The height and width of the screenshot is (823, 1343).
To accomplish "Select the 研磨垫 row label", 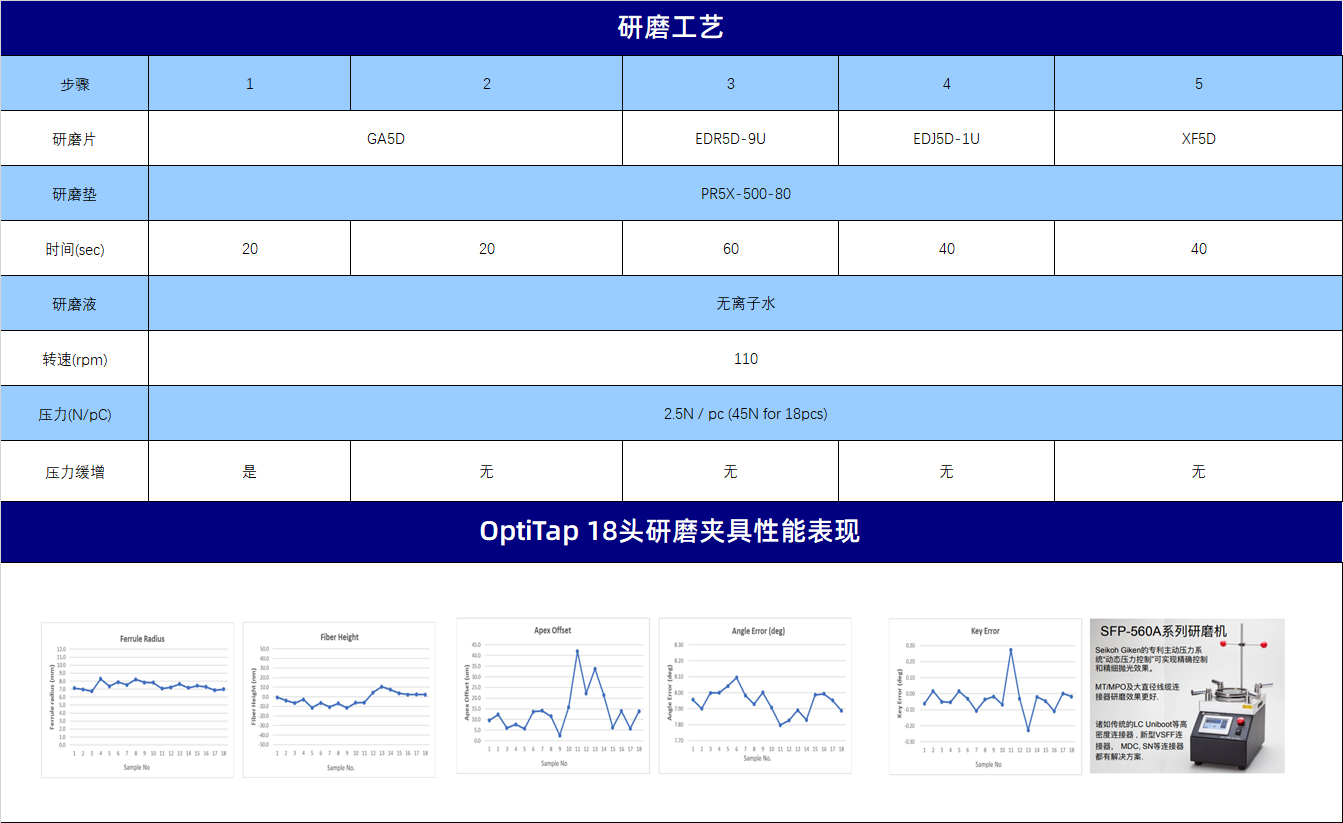I will click(75, 194).
